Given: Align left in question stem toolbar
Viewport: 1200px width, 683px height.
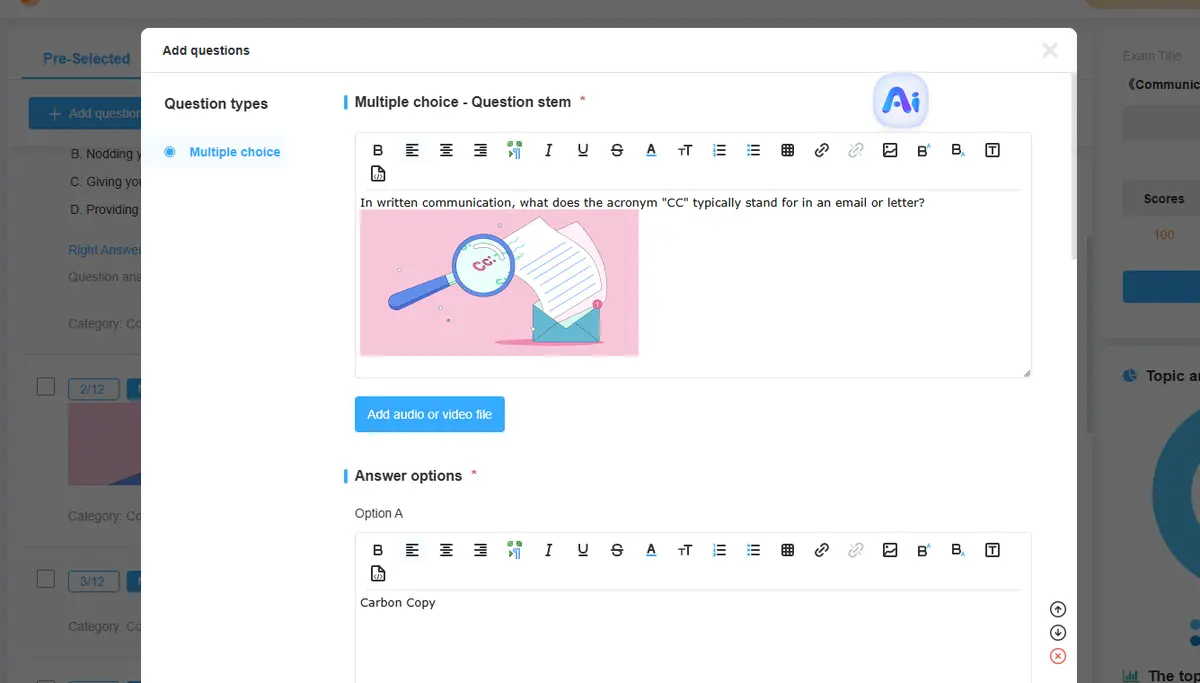Looking at the screenshot, I should 412,150.
